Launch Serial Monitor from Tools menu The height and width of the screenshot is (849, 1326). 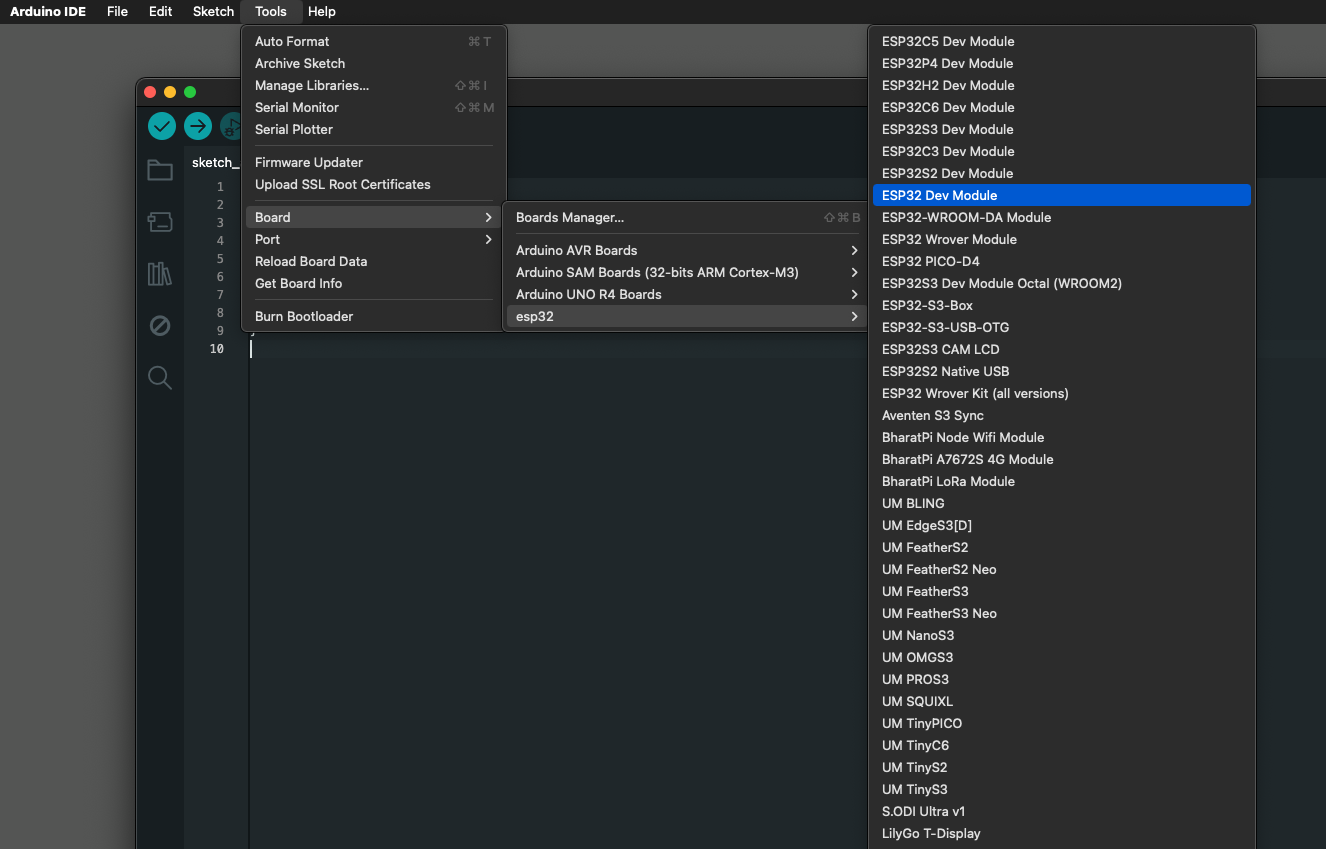tap(374, 107)
